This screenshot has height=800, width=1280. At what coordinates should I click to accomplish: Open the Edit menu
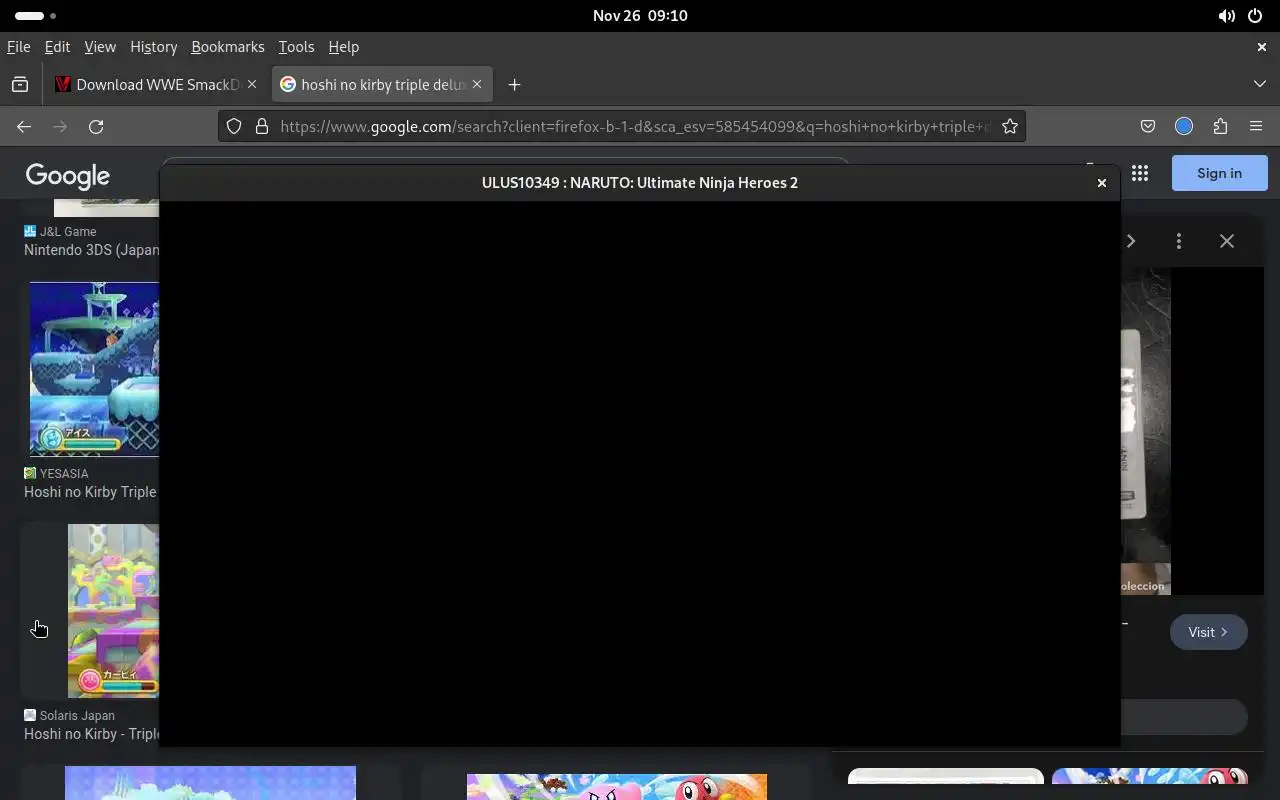pos(57,47)
